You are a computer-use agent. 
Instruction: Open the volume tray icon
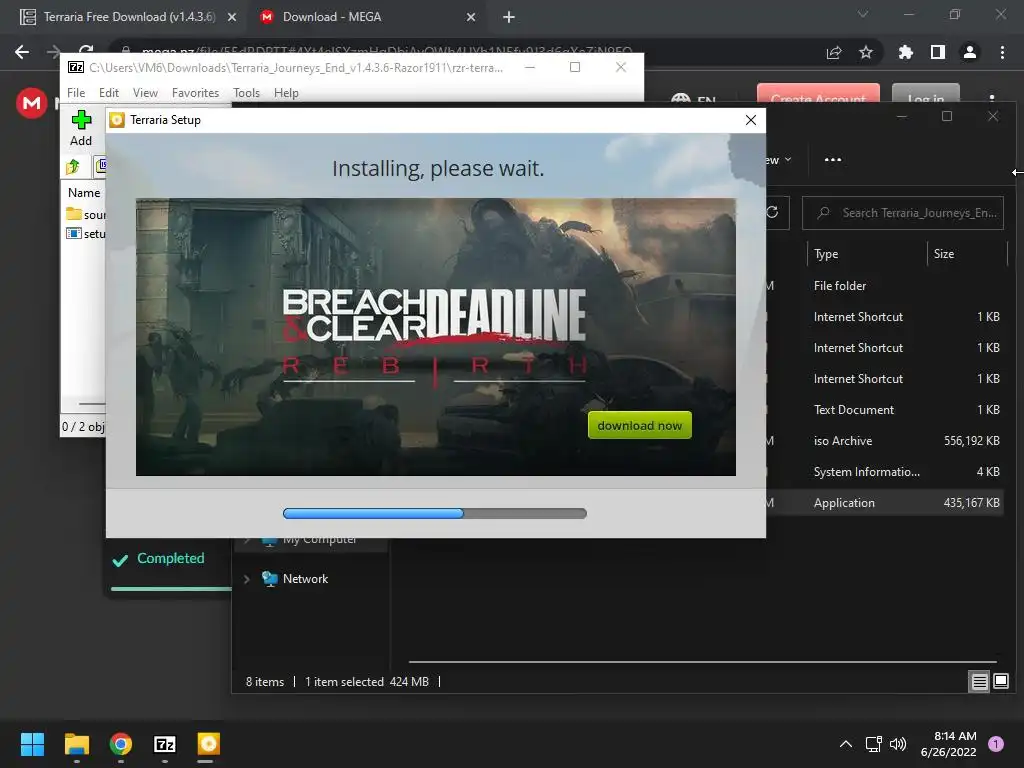(x=899, y=744)
